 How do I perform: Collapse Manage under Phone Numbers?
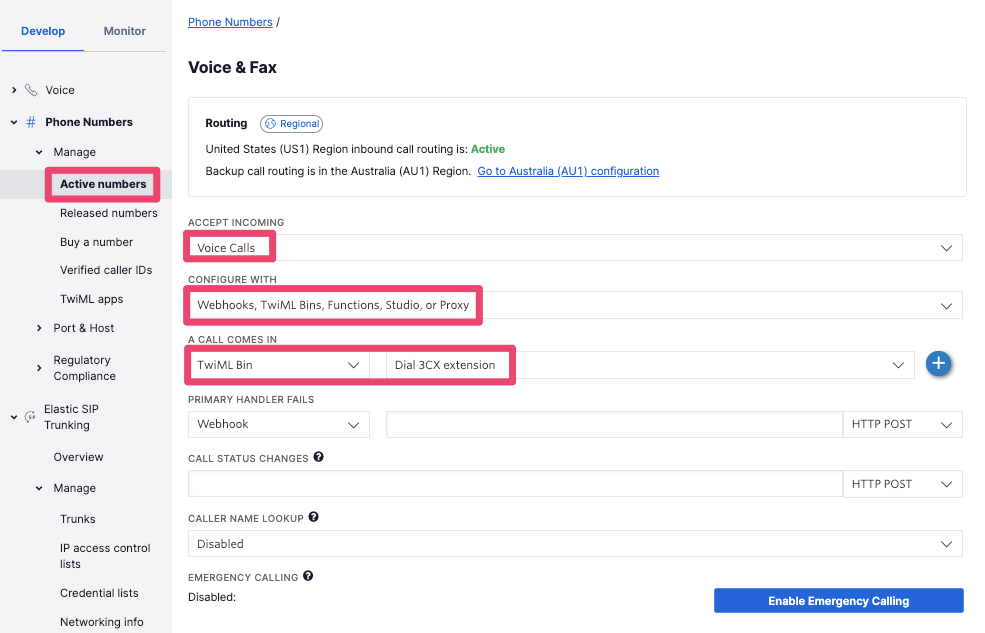[x=39, y=153]
